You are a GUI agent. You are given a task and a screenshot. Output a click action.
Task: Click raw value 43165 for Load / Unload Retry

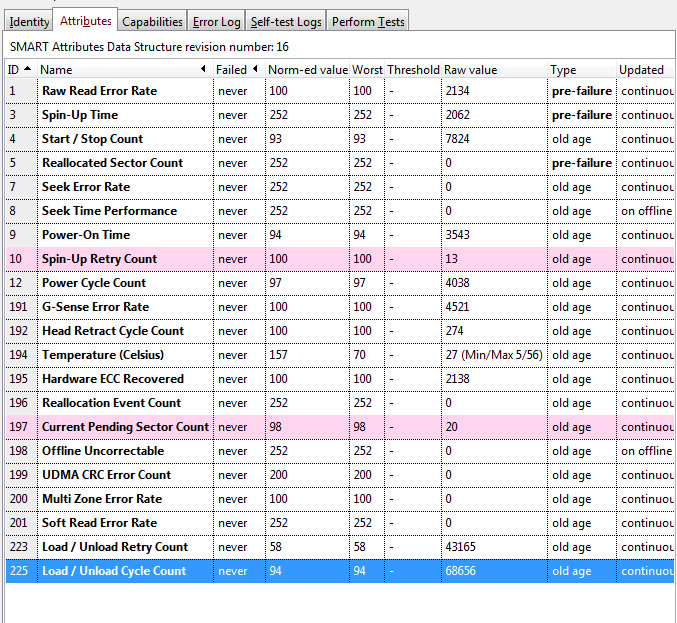[460, 547]
